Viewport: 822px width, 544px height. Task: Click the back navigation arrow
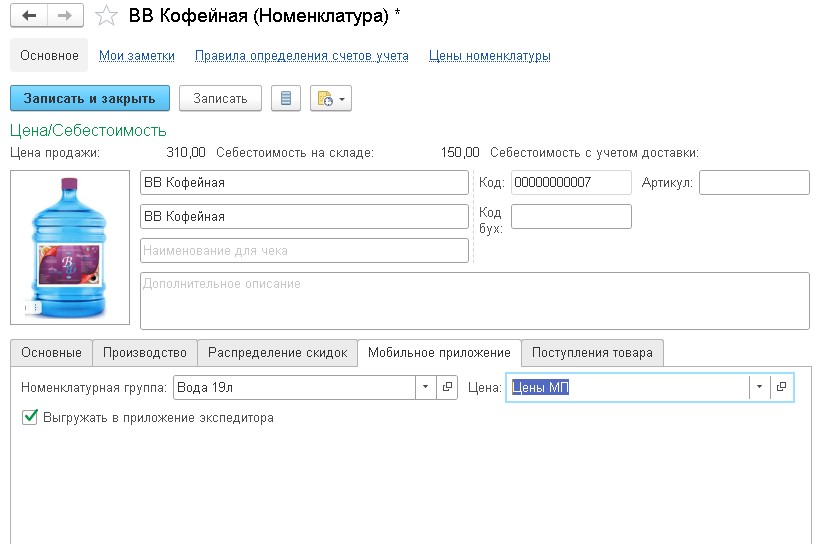click(30, 16)
